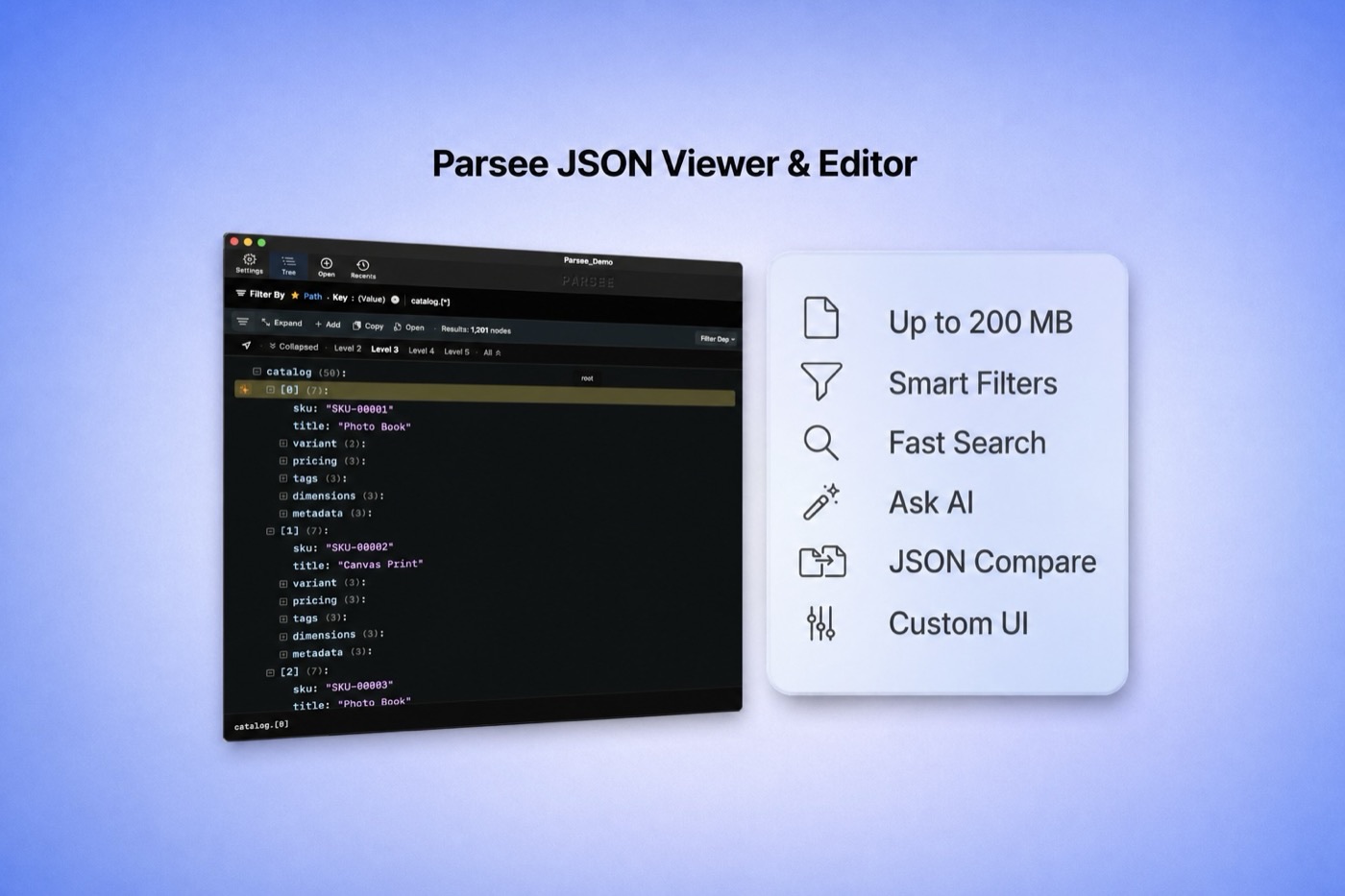This screenshot has height=896, width=1345.
Task: Click the Results: 1,201 nodes text
Action: tap(477, 329)
